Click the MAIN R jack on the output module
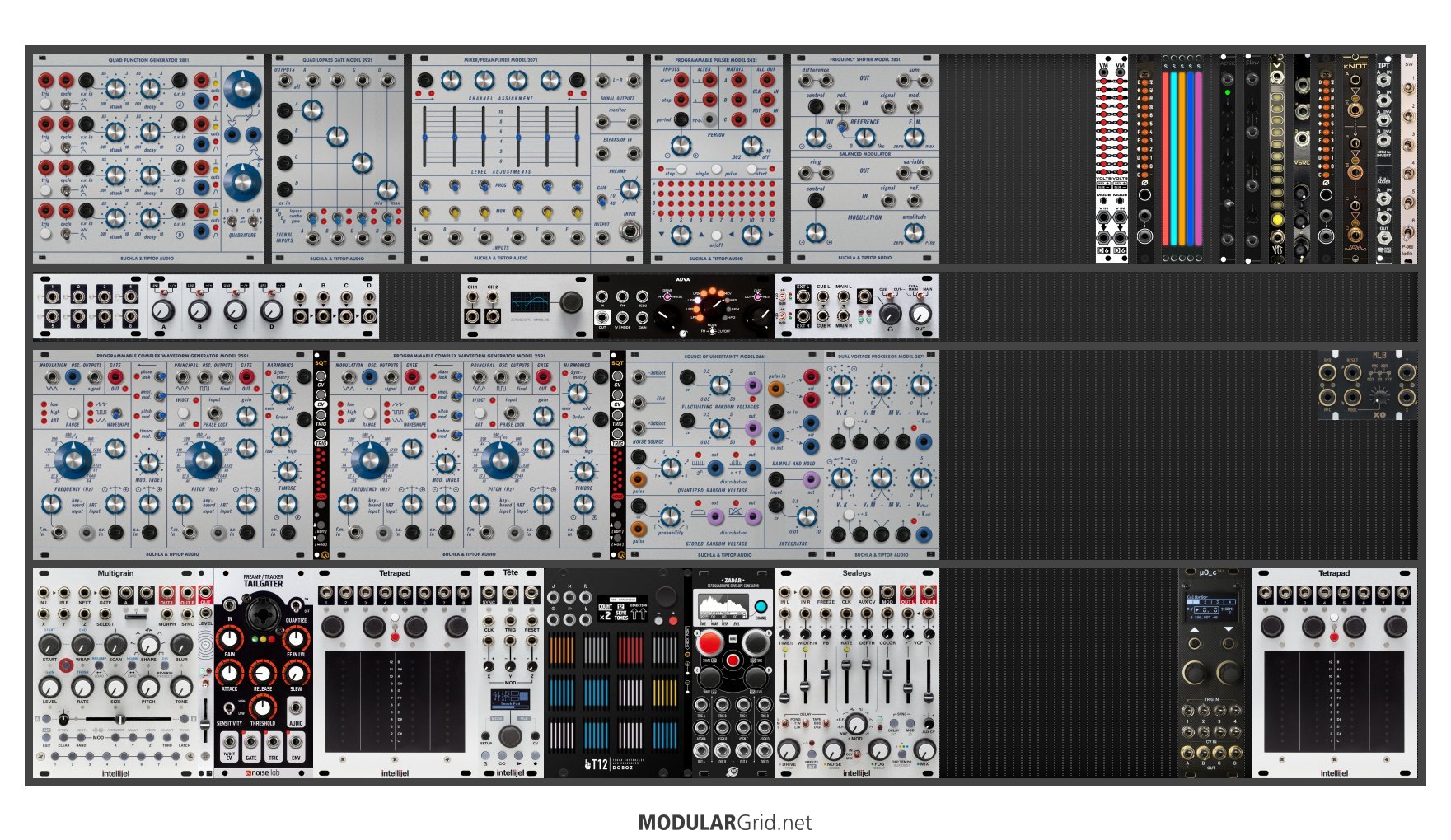Image resolution: width=1451 pixels, height=840 pixels. point(843,315)
